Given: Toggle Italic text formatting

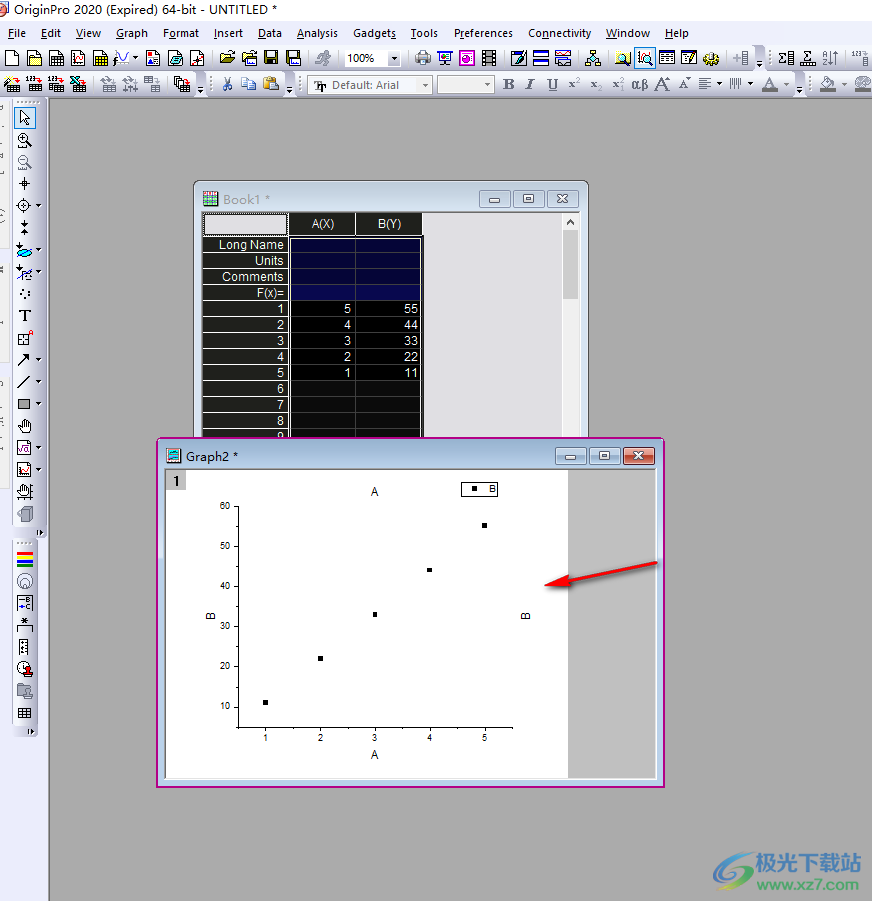Looking at the screenshot, I should point(530,84).
